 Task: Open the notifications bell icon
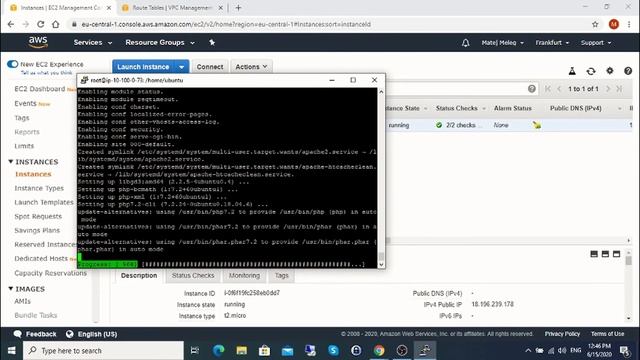465,43
